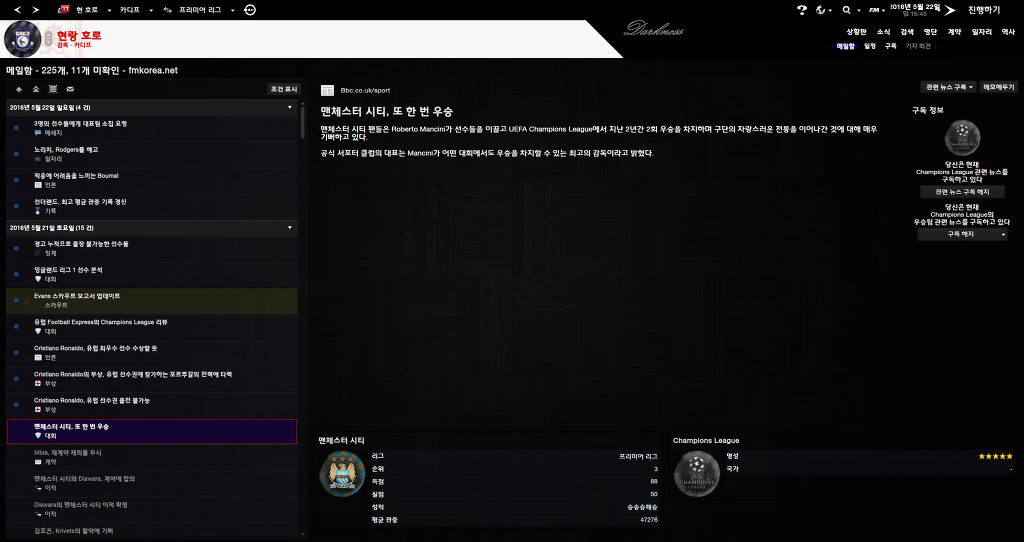Click the inbox list scrollbar
Viewport: 1024px width, 542px height.
tap(302, 120)
